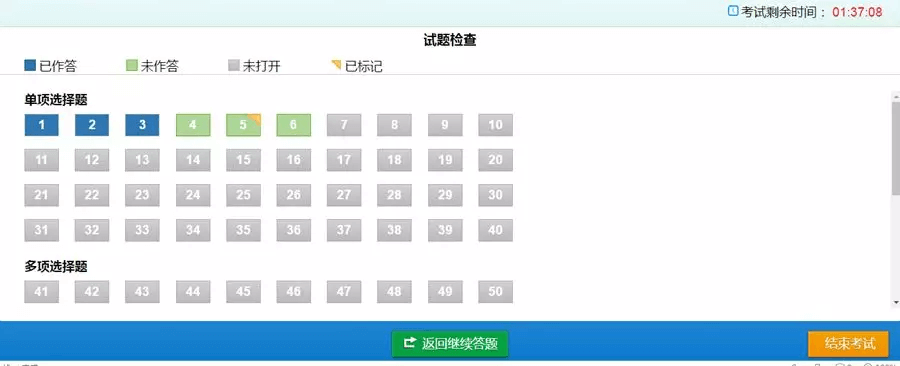Open question 48
The width and height of the screenshot is (900, 366).
pos(394,291)
